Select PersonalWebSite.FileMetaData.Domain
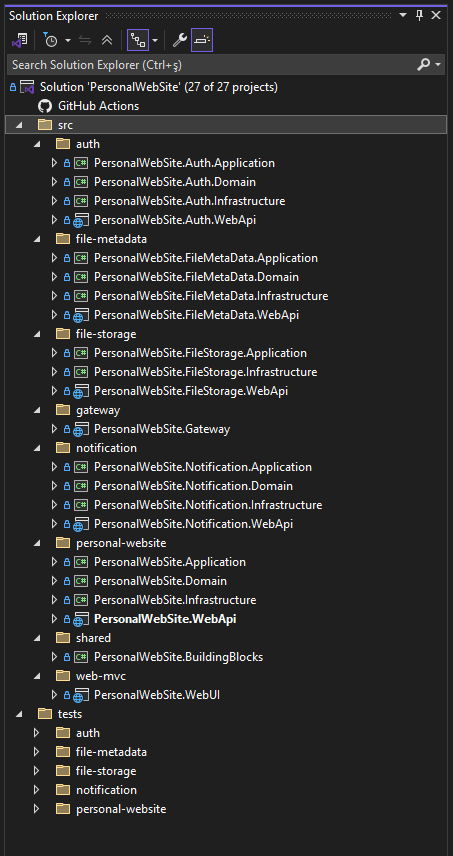The height and width of the screenshot is (856, 453). click(x=196, y=277)
